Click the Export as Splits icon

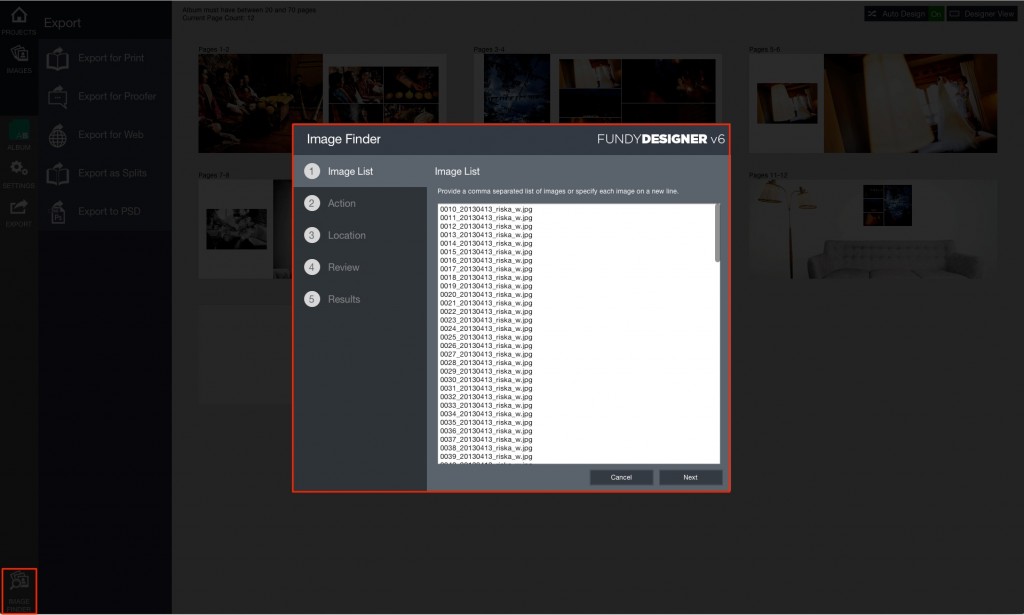(x=57, y=174)
